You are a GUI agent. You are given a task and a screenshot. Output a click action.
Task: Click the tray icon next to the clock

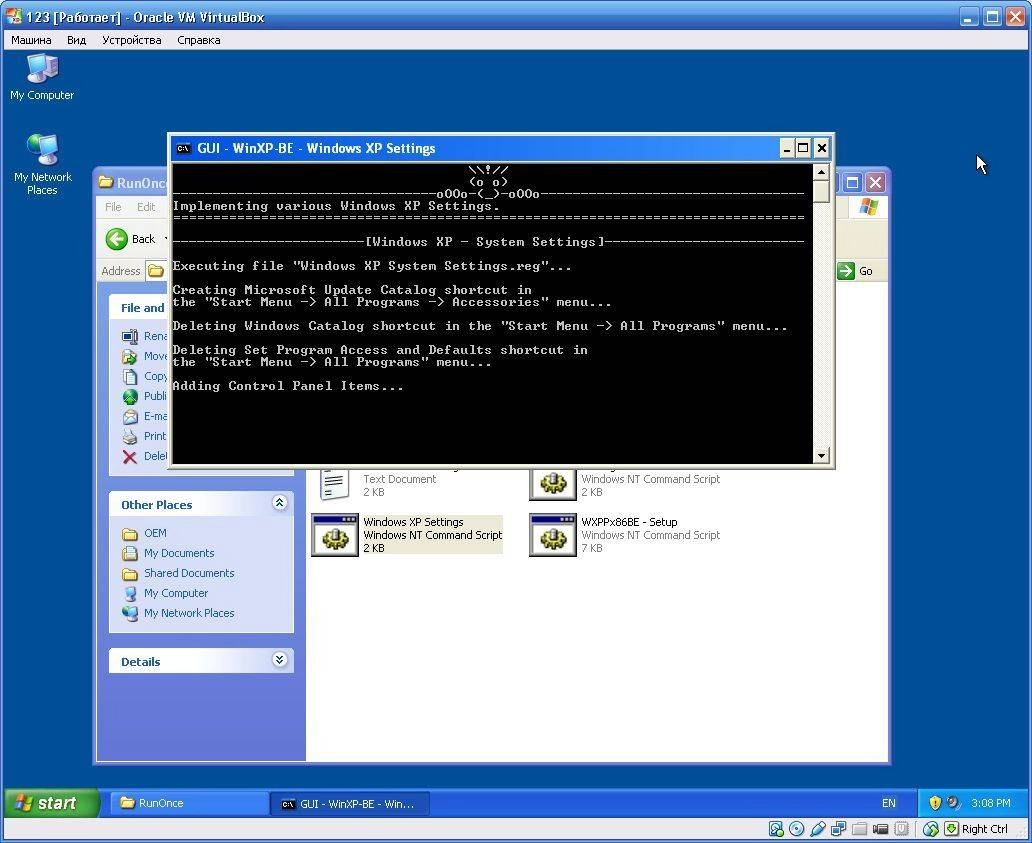point(953,803)
